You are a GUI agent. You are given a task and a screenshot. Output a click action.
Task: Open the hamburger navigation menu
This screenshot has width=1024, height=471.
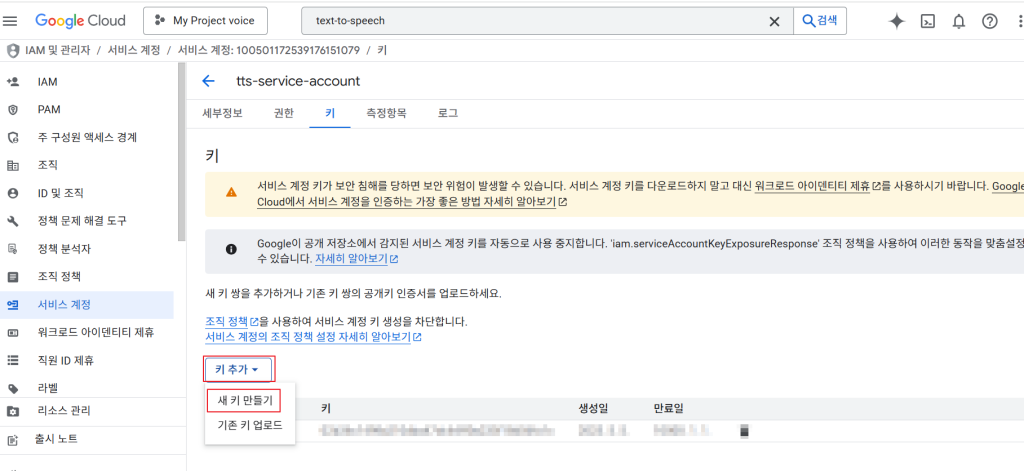coord(11,20)
